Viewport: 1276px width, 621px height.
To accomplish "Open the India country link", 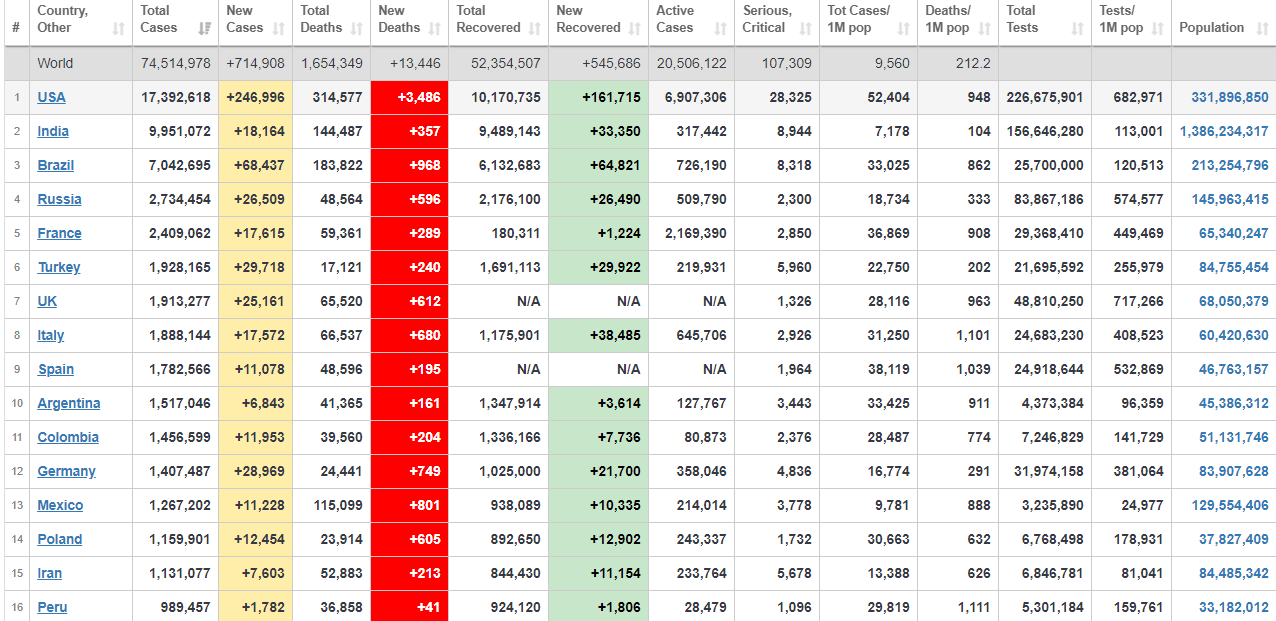I will click(x=53, y=131).
